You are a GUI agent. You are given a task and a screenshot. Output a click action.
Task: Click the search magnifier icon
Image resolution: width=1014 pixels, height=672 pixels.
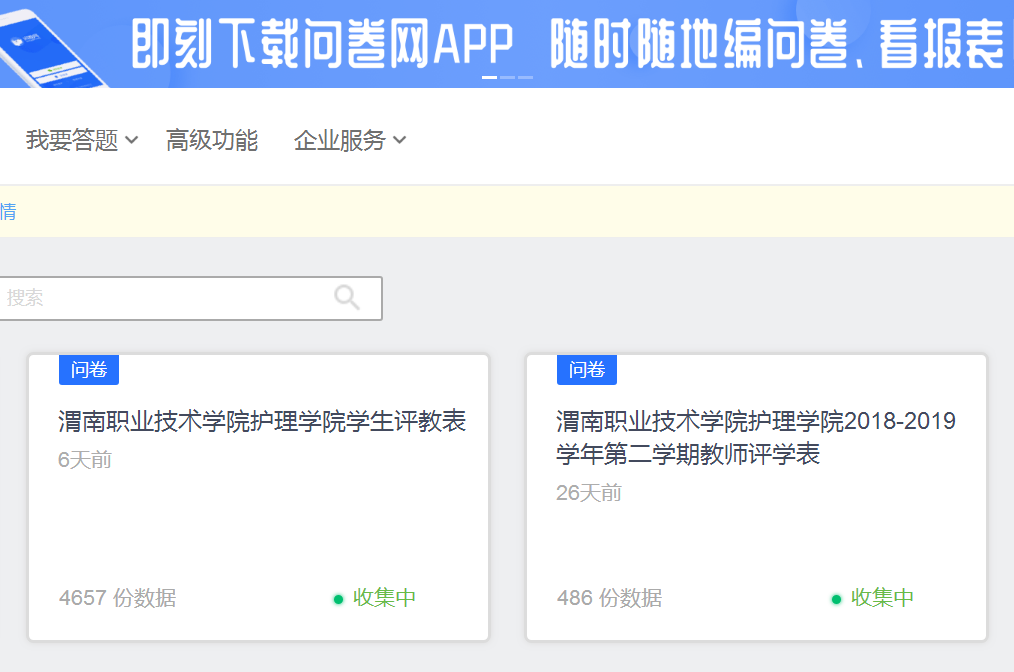point(347,298)
